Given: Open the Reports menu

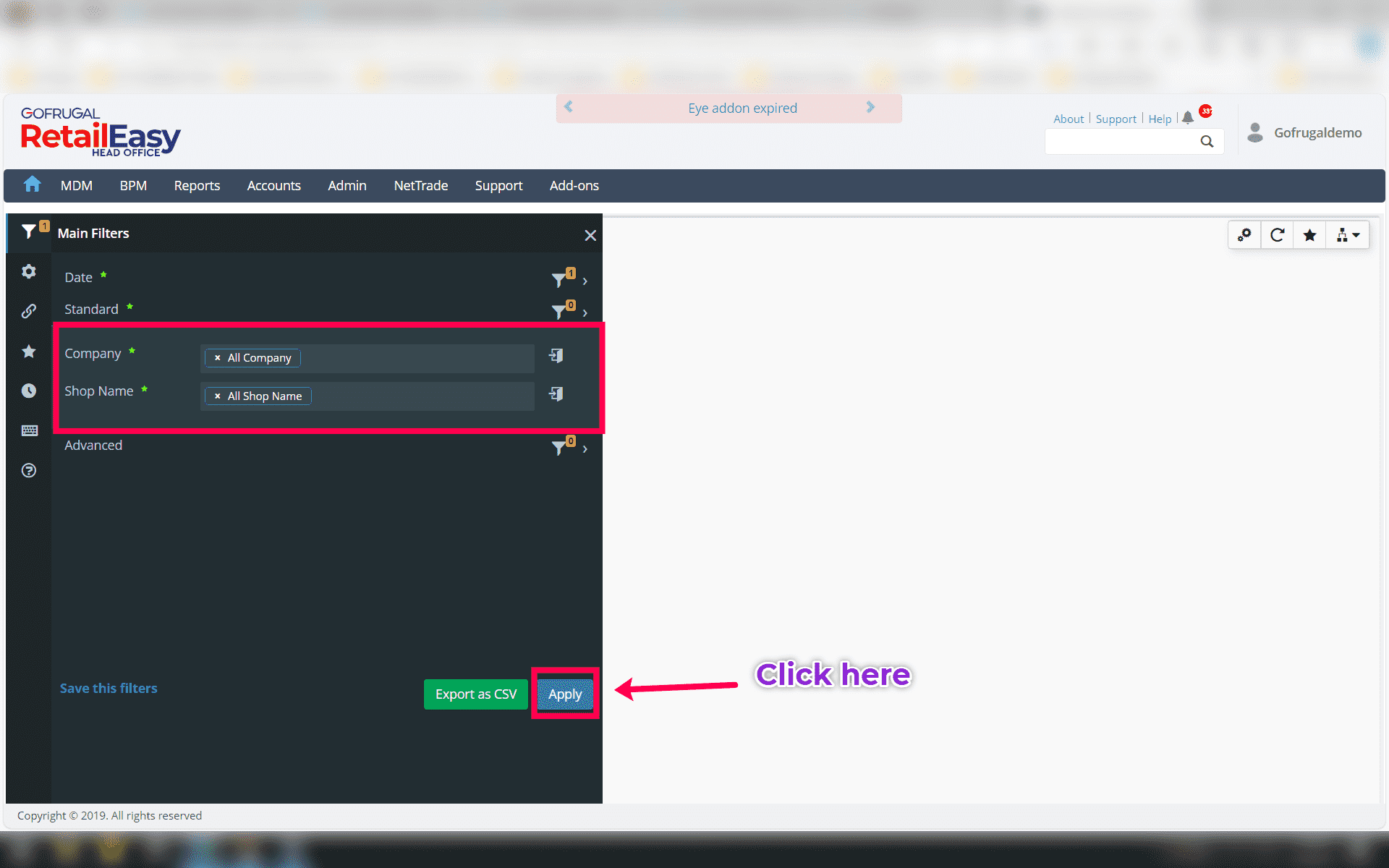Looking at the screenshot, I should click(x=197, y=186).
